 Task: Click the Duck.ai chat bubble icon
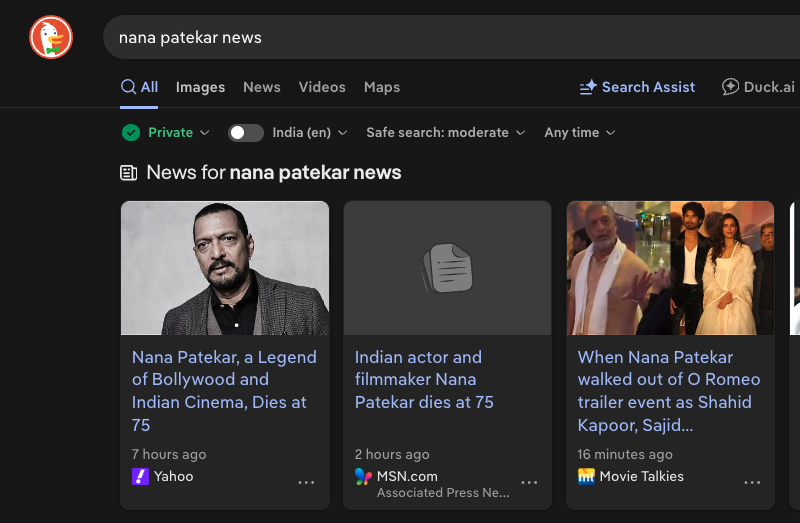730,87
